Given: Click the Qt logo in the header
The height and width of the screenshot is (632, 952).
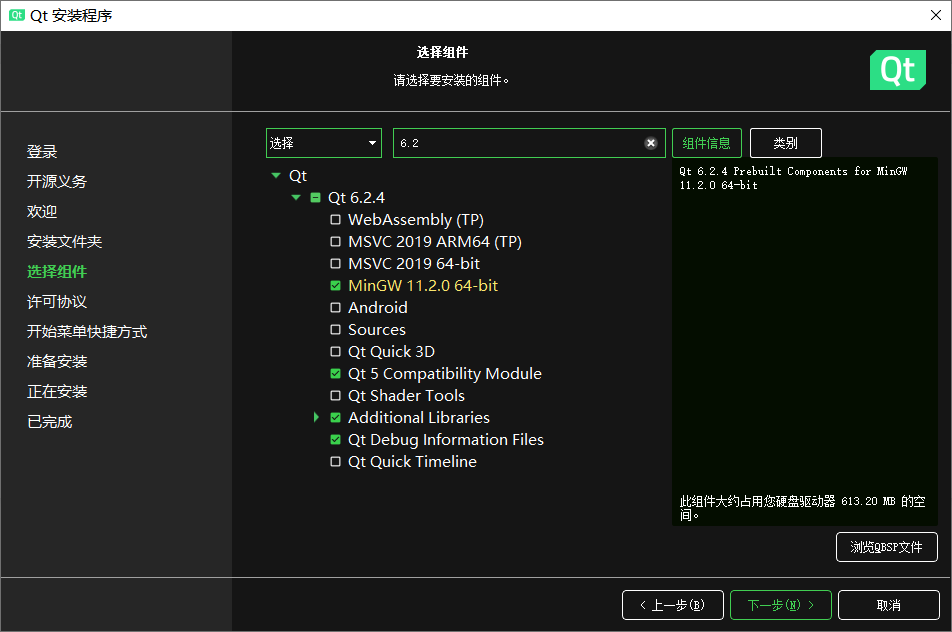Looking at the screenshot, I should point(897,70).
